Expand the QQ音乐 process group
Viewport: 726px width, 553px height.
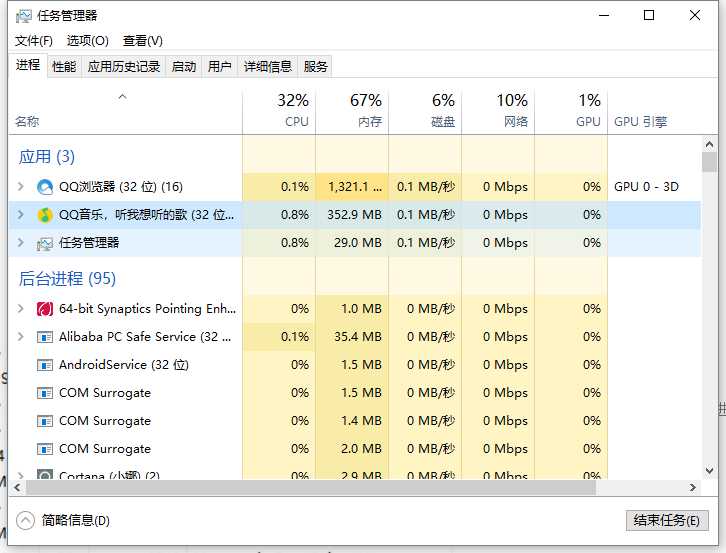coord(20,214)
